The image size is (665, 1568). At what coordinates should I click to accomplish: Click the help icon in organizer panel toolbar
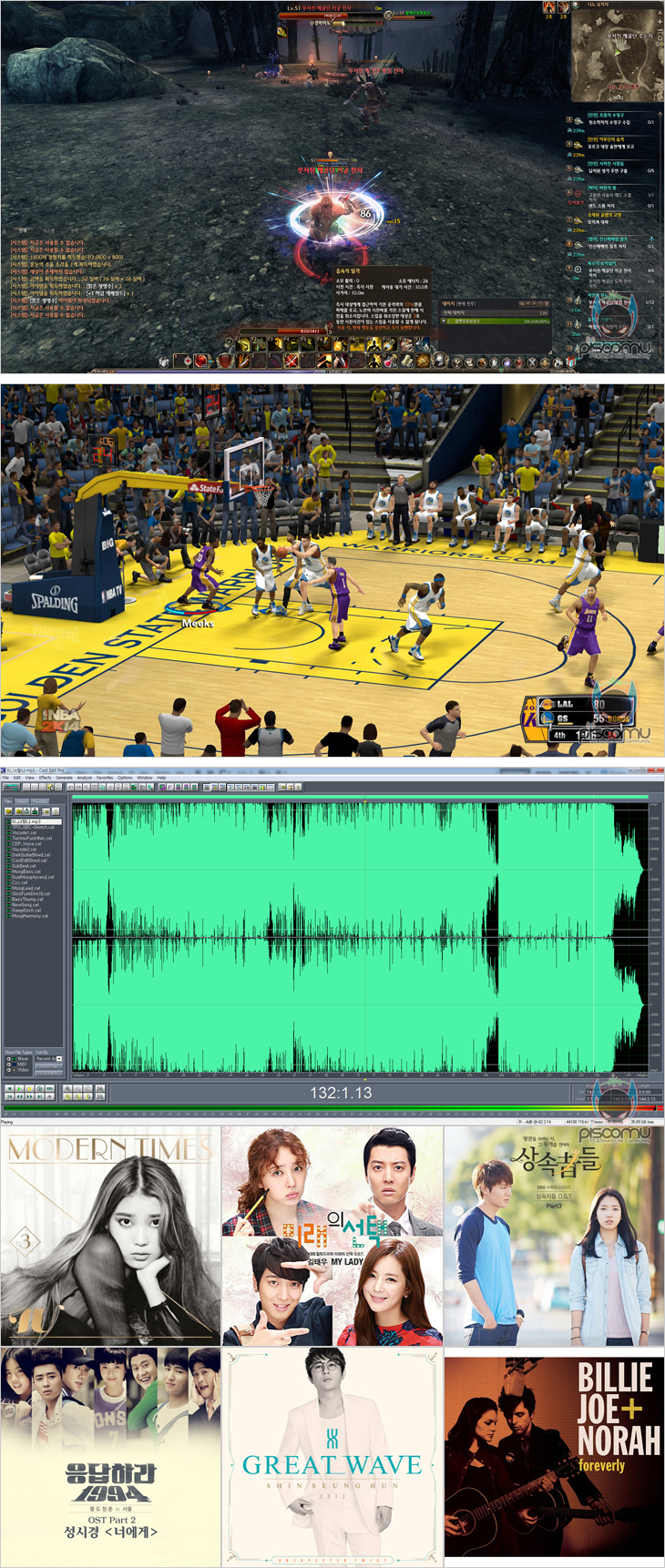pos(56,811)
